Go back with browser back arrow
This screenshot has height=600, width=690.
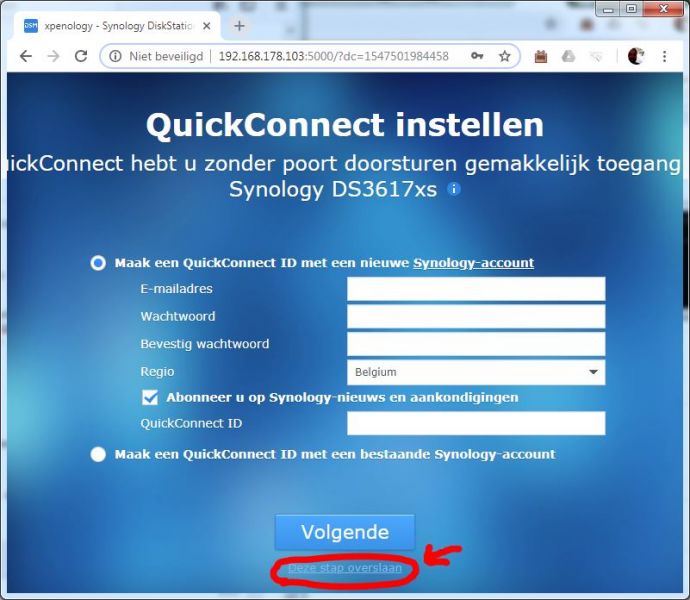click(26, 56)
